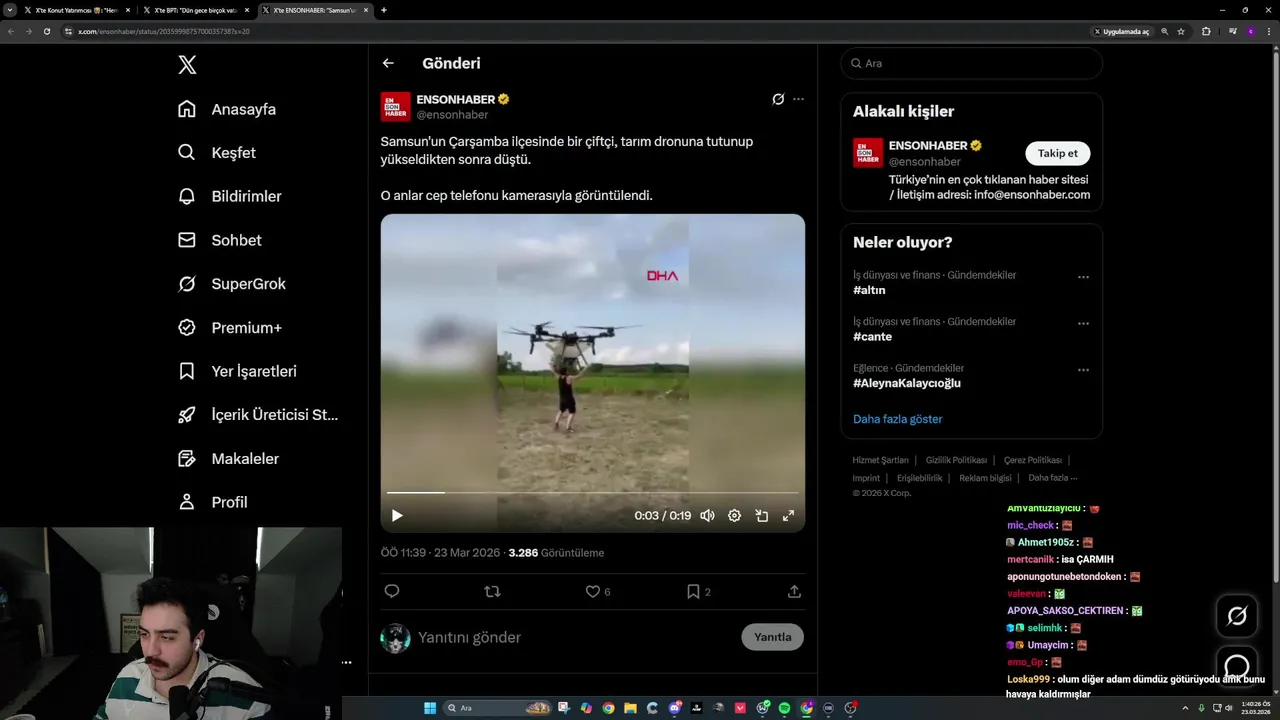Expand the Daha fazla footer menu
1280x720 pixels.
pos(1053,478)
